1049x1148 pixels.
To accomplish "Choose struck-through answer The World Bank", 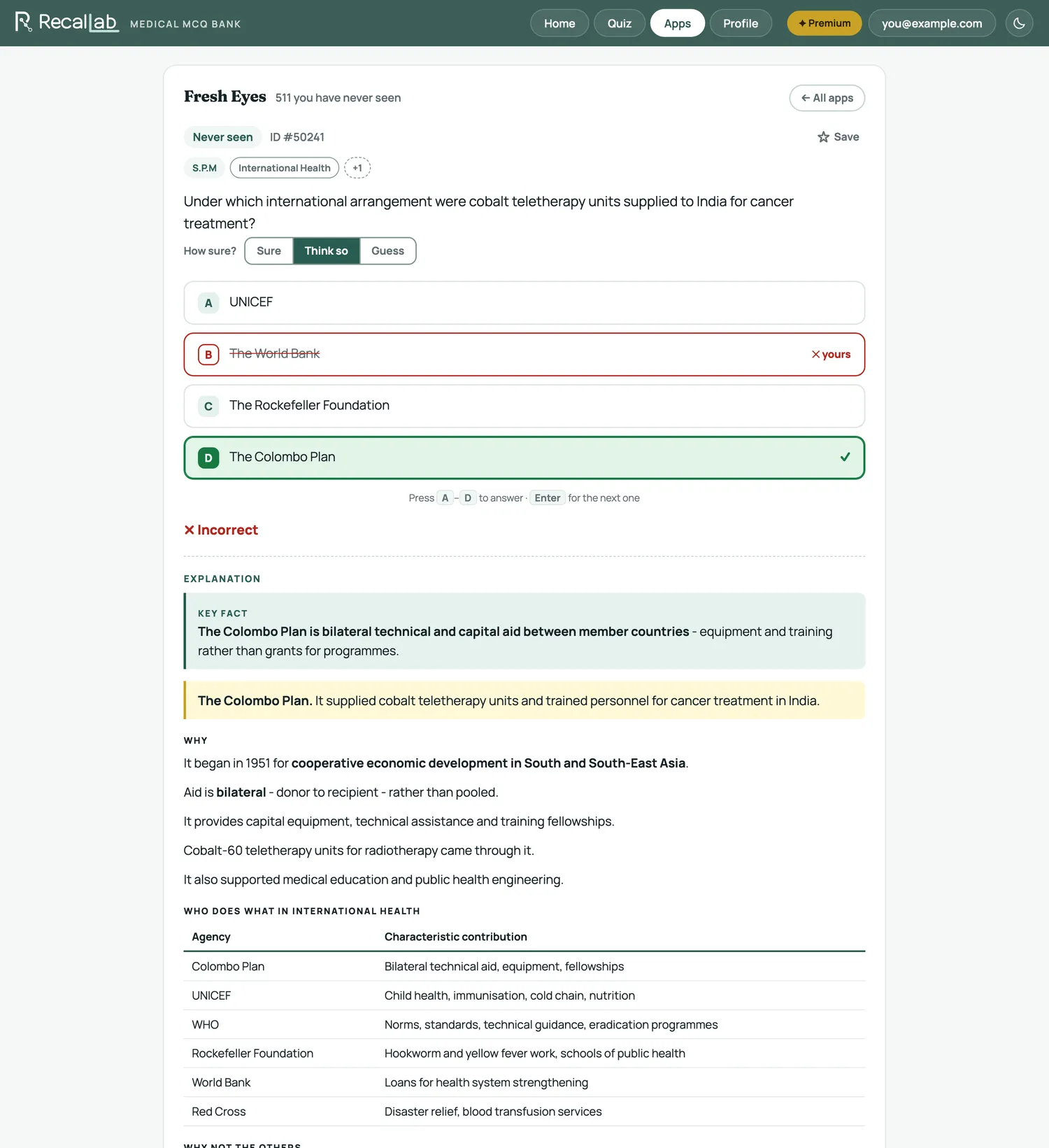I will pos(524,355).
